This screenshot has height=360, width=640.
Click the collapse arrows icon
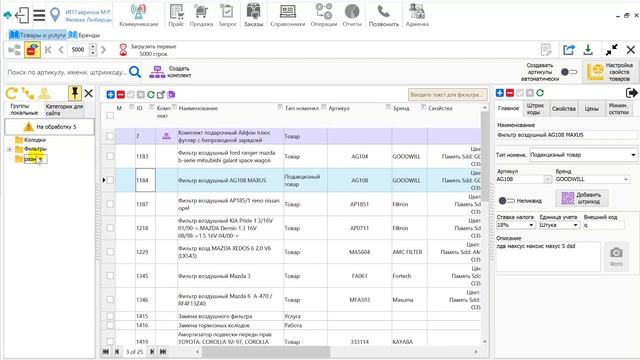(x=611, y=50)
